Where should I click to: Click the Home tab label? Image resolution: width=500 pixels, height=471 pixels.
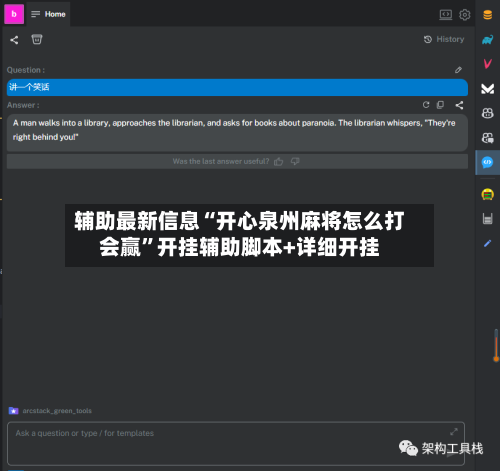55,14
